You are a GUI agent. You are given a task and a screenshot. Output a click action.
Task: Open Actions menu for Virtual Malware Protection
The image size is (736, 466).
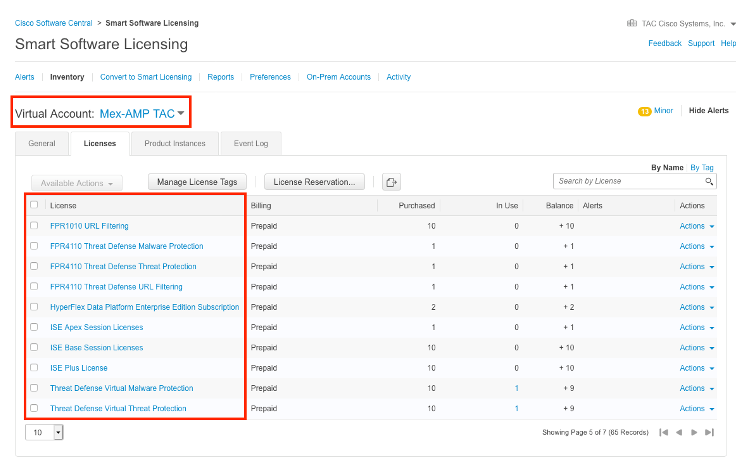point(697,388)
